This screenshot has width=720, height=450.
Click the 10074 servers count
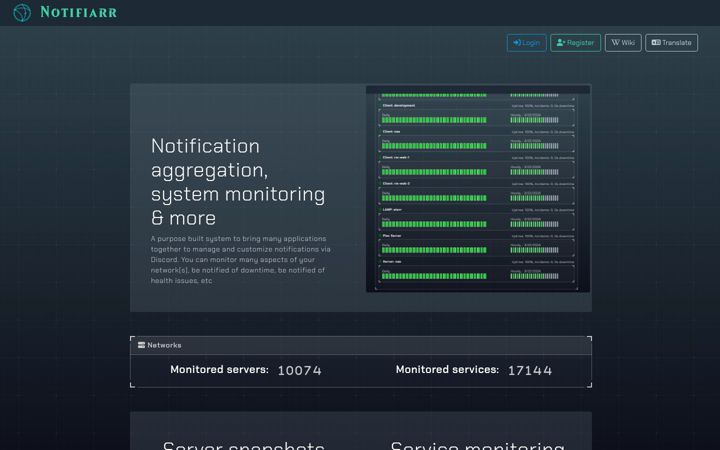(300, 371)
